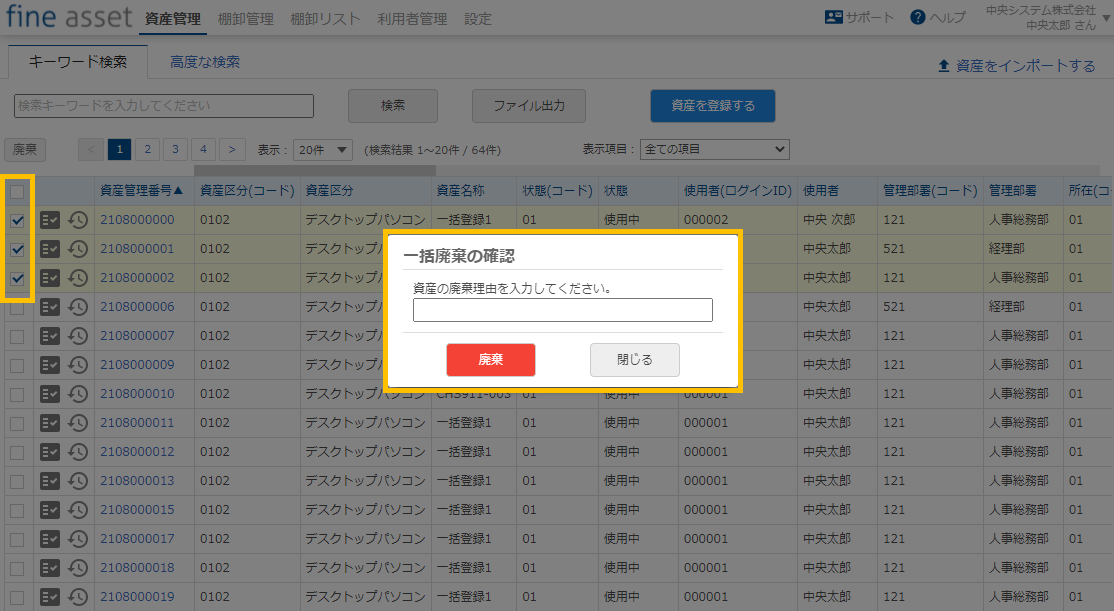Screen dimensions: 1114x611
Task: Click the 廃棄 button above the table
Action: pos(25,149)
